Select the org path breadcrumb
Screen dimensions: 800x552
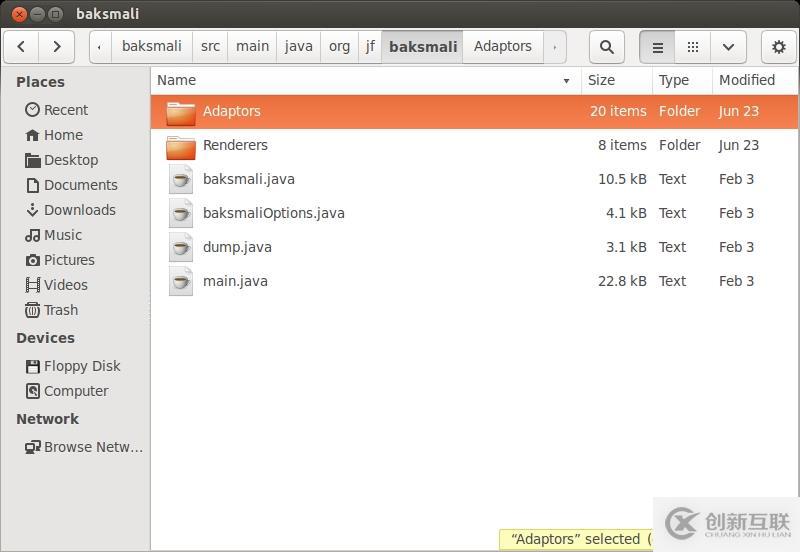click(340, 47)
